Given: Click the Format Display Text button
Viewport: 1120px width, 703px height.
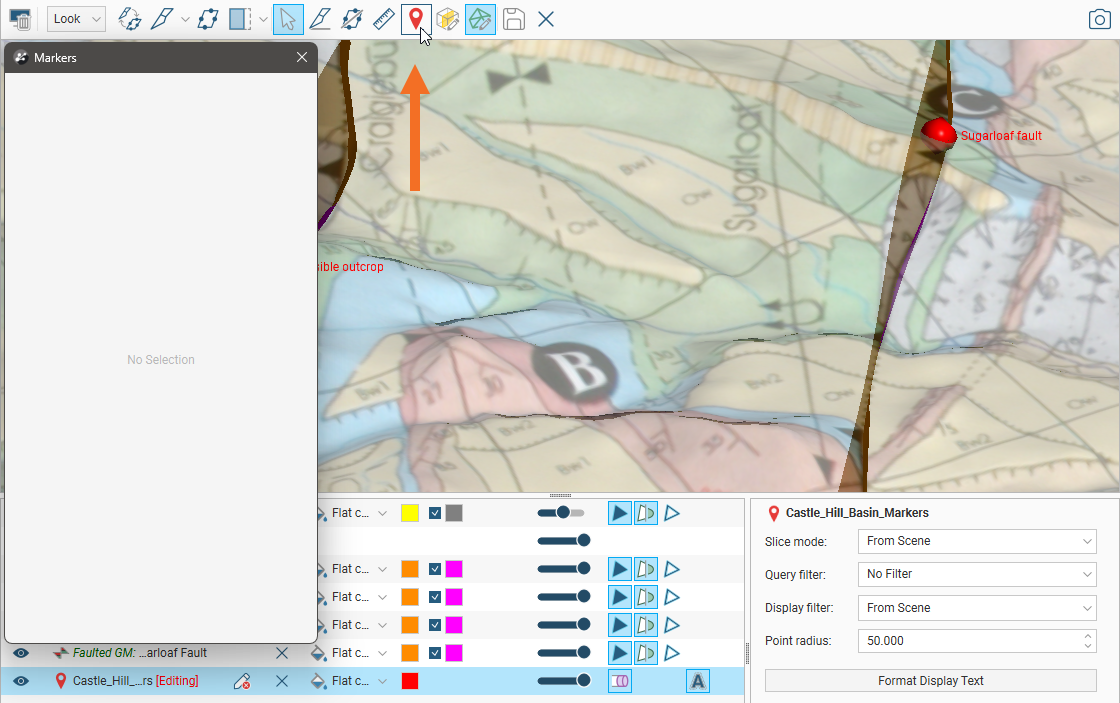Looking at the screenshot, I should [930, 681].
